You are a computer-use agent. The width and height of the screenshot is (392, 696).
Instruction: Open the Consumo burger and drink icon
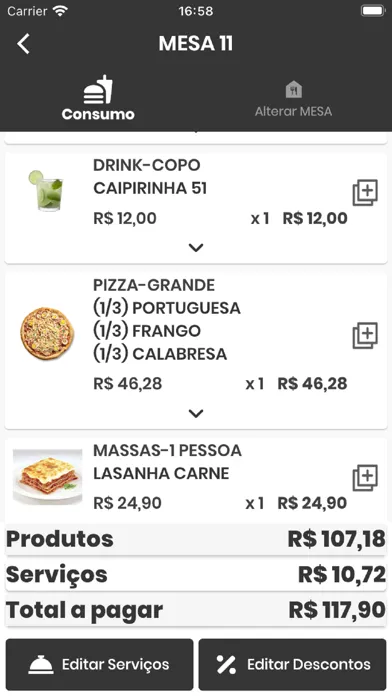[x=98, y=89]
